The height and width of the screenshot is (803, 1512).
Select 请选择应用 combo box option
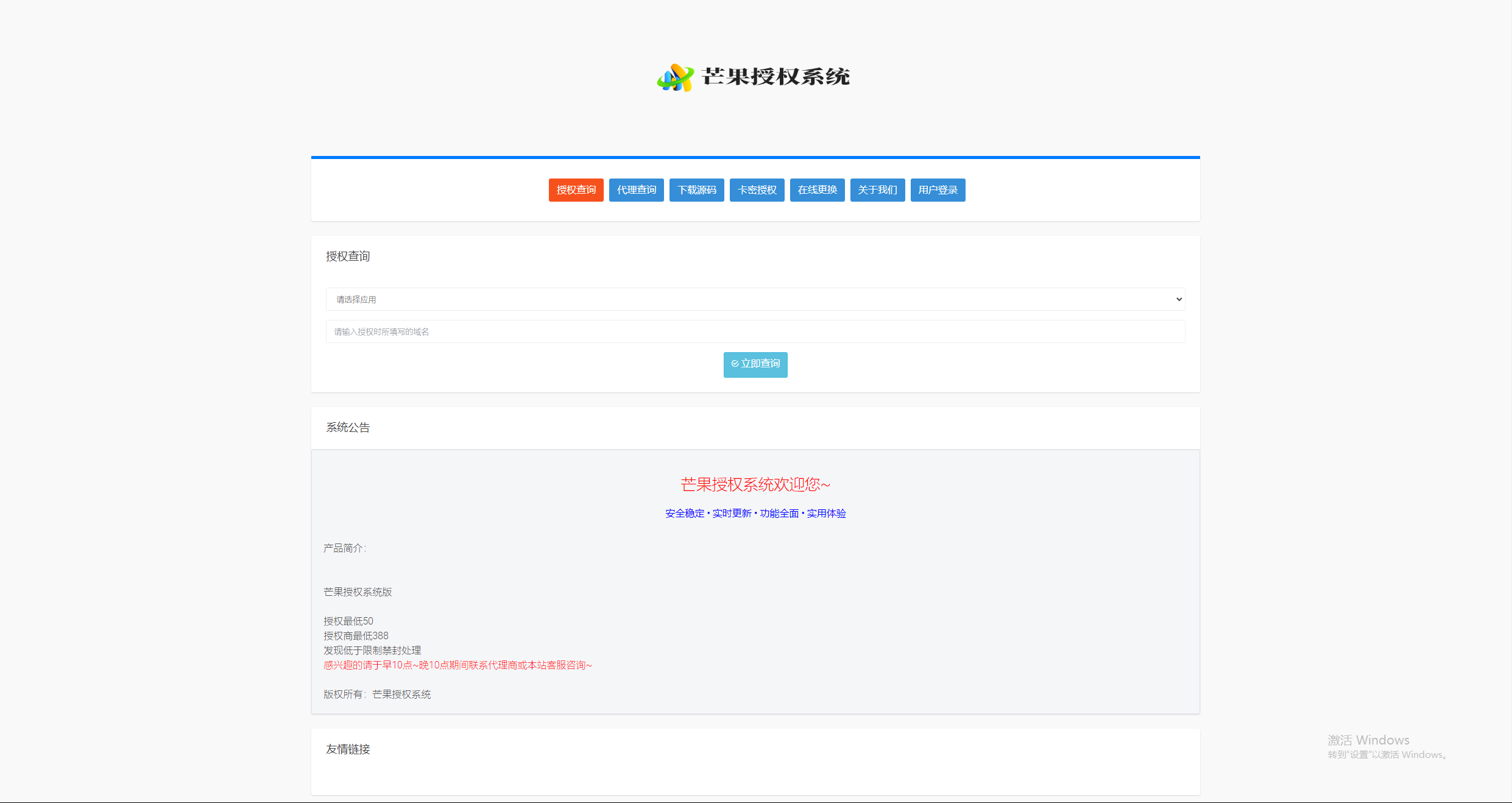click(756, 299)
